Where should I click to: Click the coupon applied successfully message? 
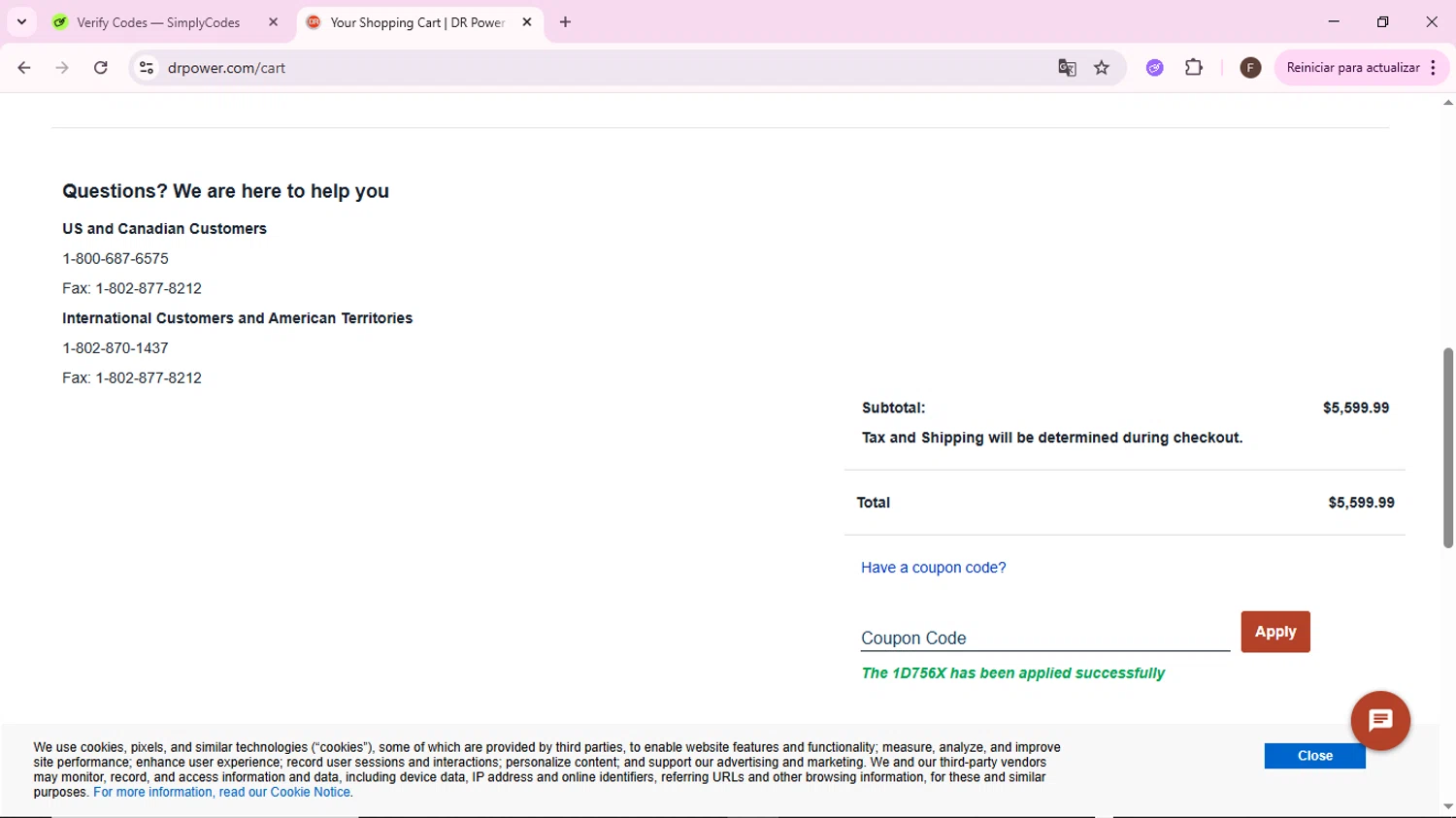point(1013,673)
